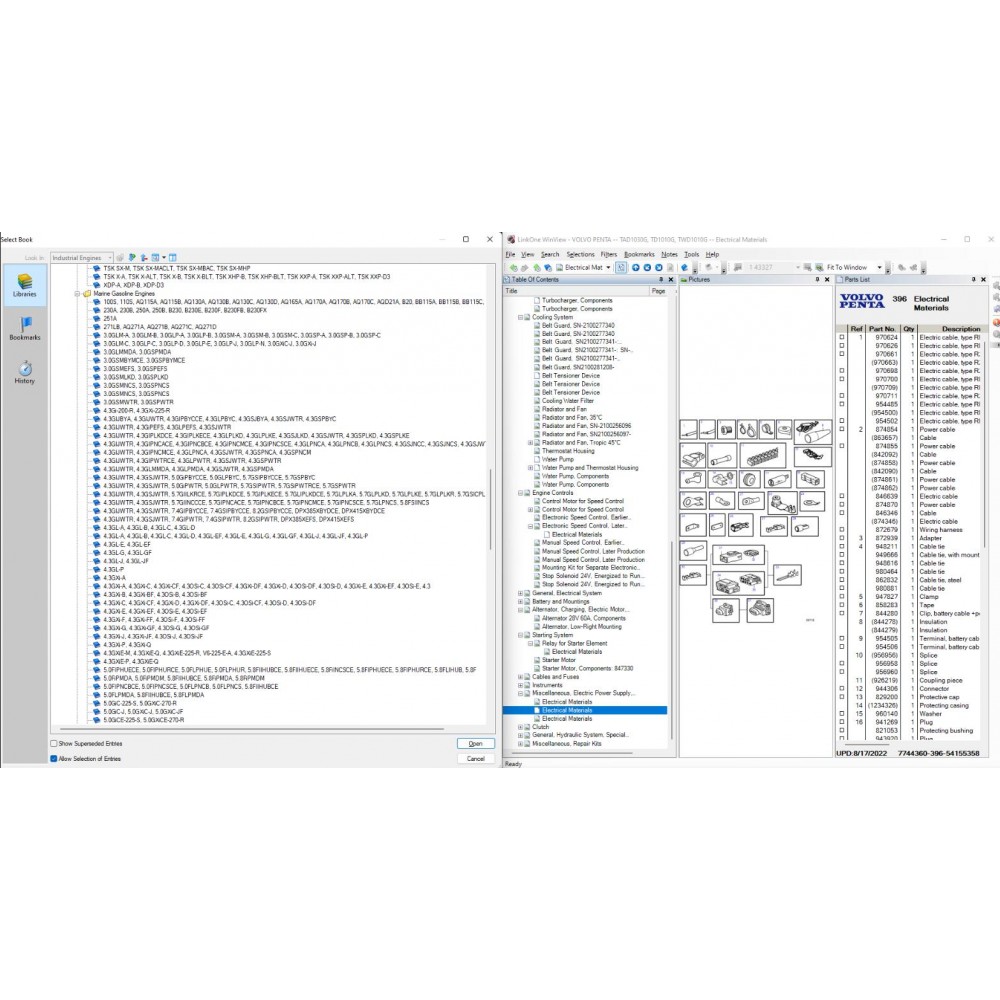Open the Selections menu
This screenshot has height=1000, width=1000.
point(580,254)
